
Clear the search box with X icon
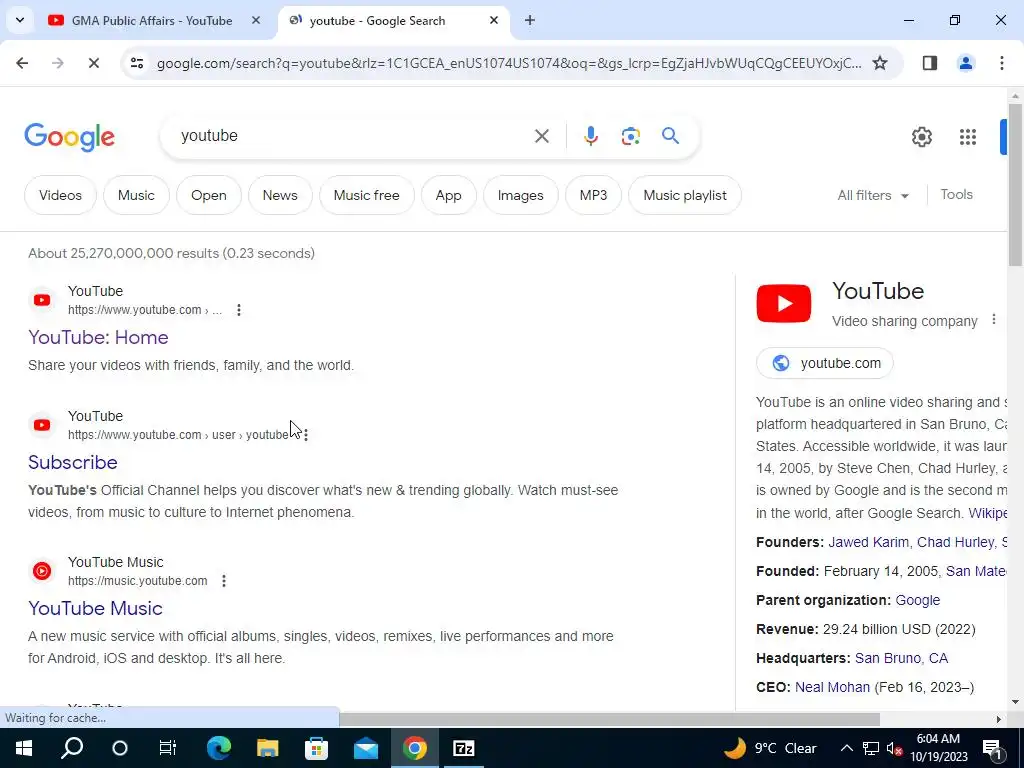(541, 136)
